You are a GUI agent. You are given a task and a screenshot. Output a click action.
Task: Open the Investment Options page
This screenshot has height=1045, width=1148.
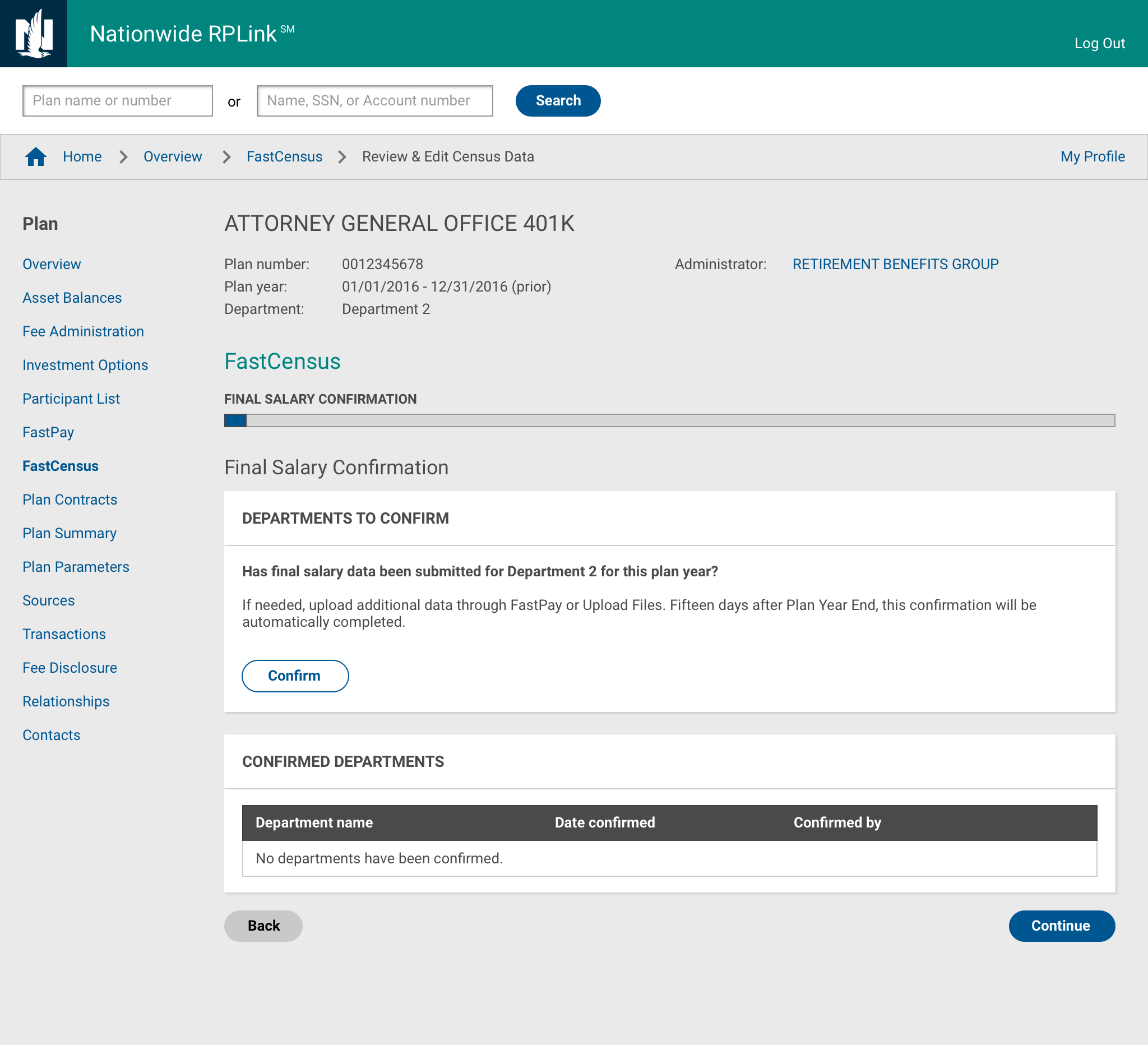tap(85, 364)
